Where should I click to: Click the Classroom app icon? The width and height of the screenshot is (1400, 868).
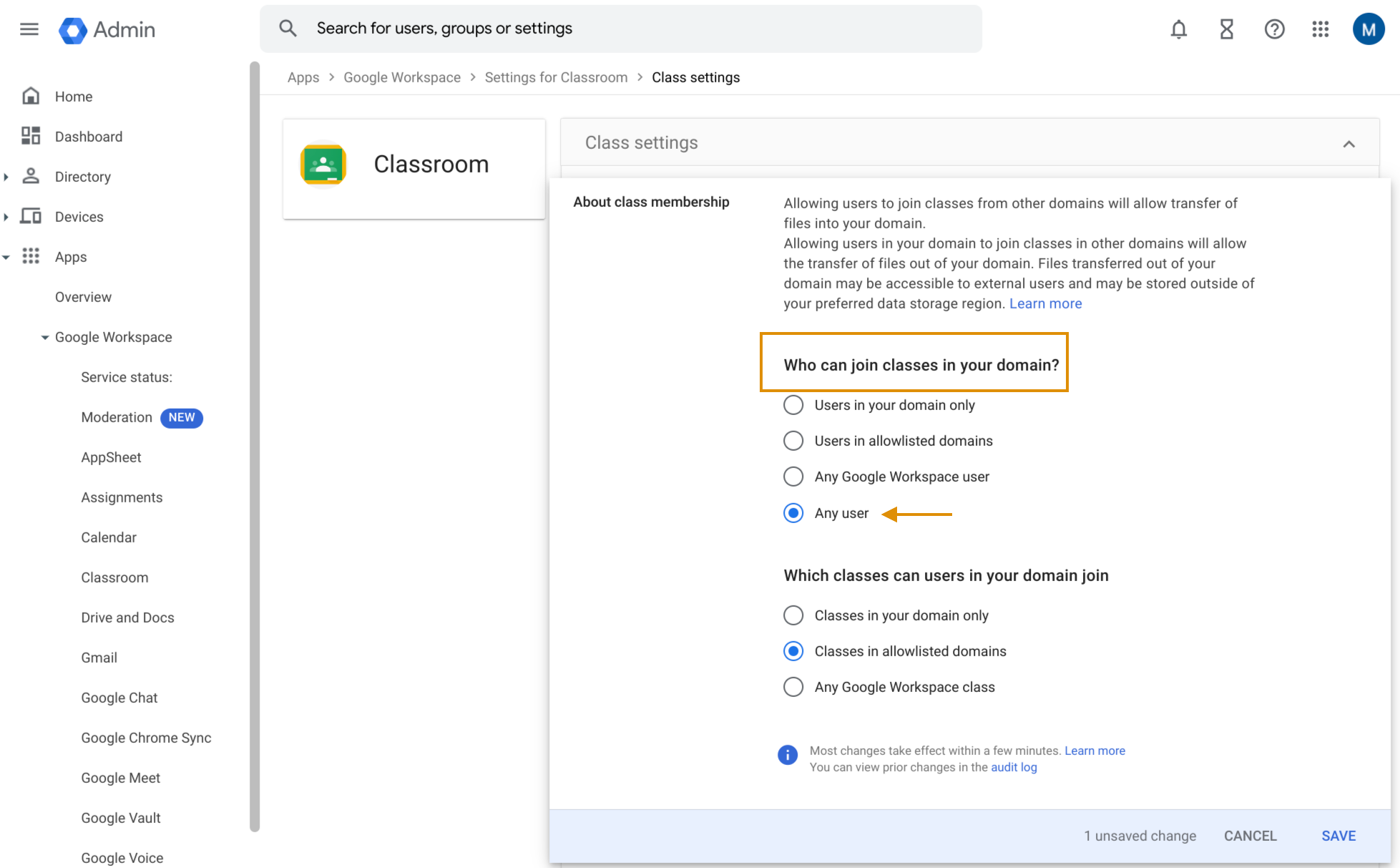pos(323,165)
